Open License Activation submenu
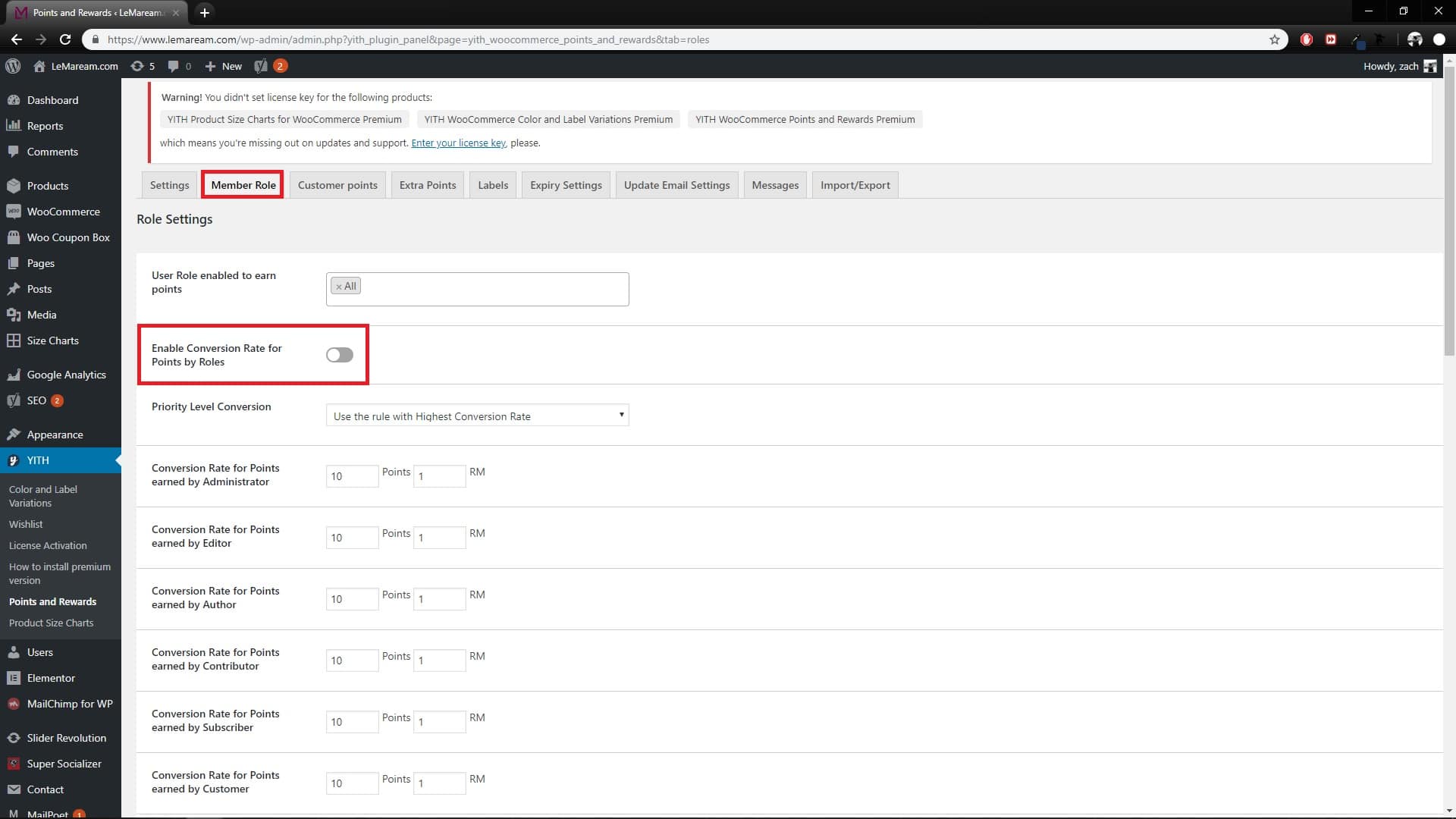The image size is (1456, 819). click(48, 545)
